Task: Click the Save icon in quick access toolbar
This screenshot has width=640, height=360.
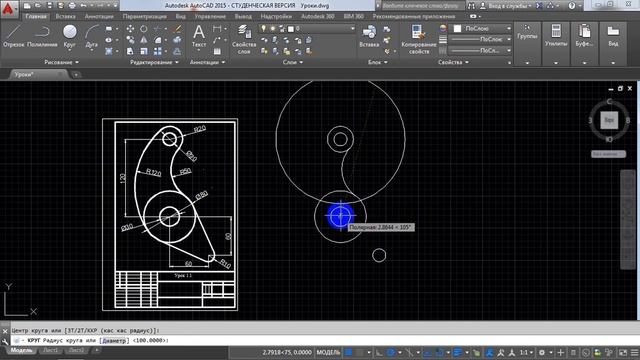Action: pyautogui.click(x=49, y=6)
